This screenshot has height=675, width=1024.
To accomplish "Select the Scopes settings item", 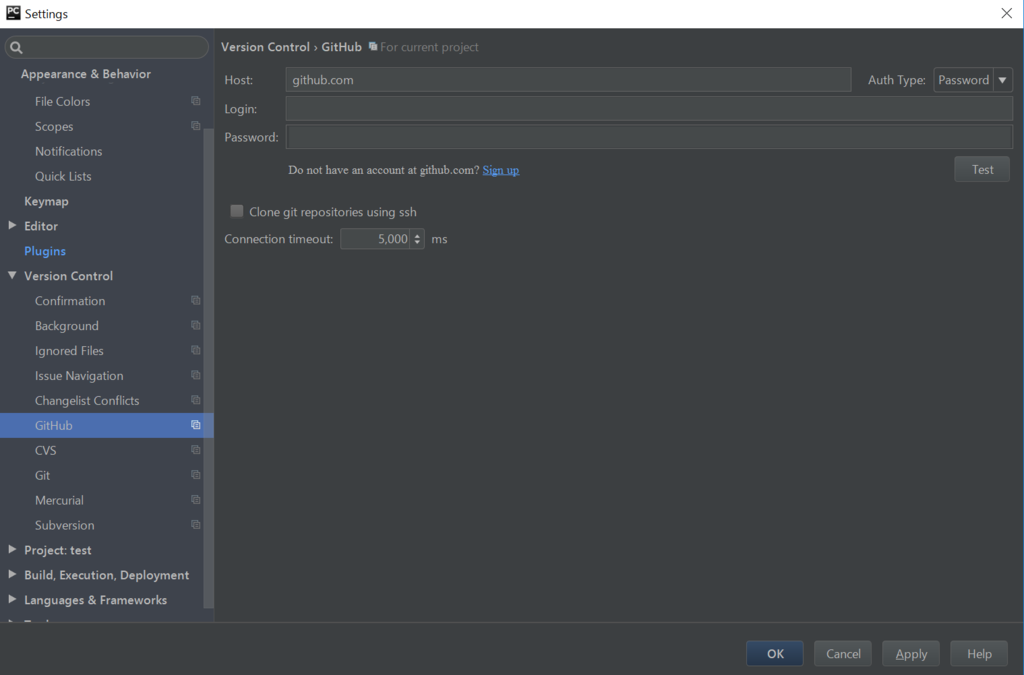I will (x=54, y=126).
